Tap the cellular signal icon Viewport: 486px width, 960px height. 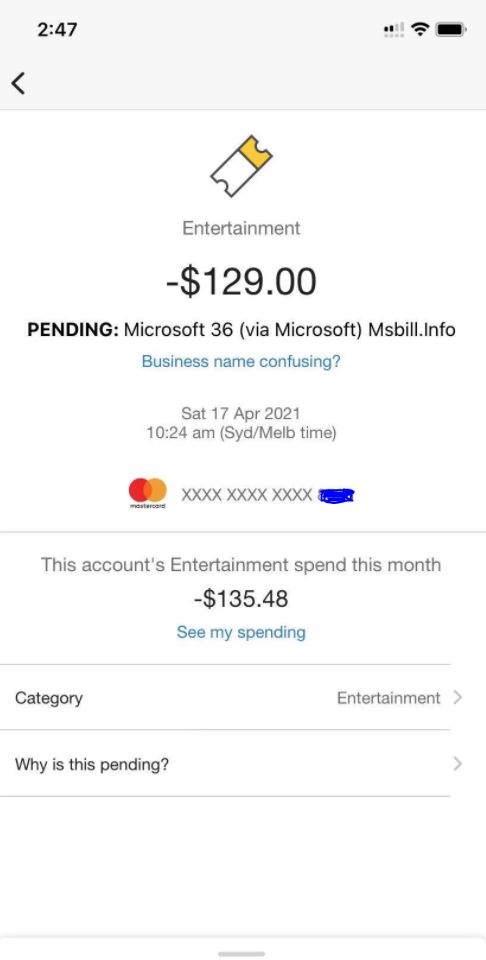pos(394,29)
